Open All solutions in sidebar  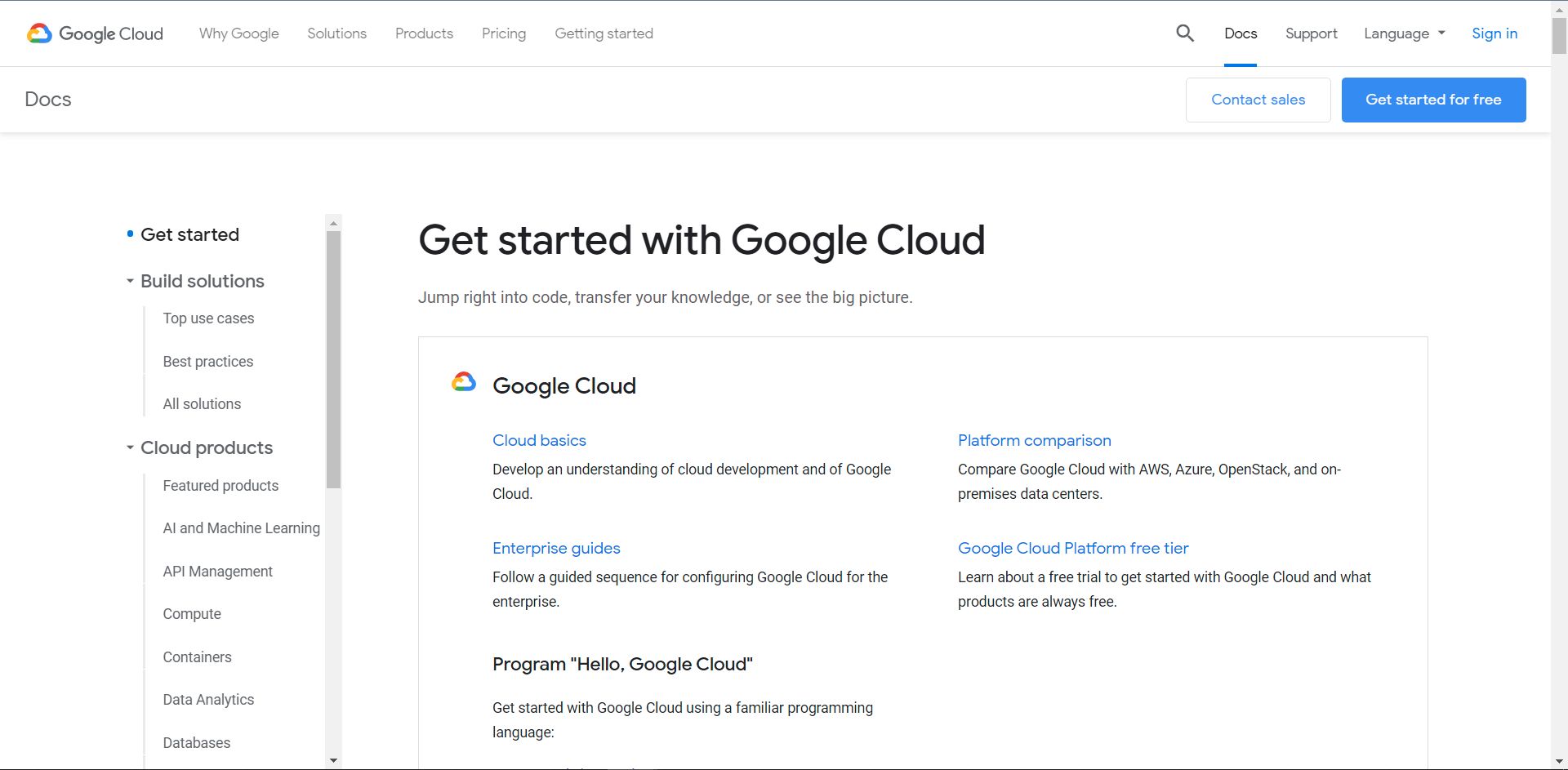[x=202, y=404]
